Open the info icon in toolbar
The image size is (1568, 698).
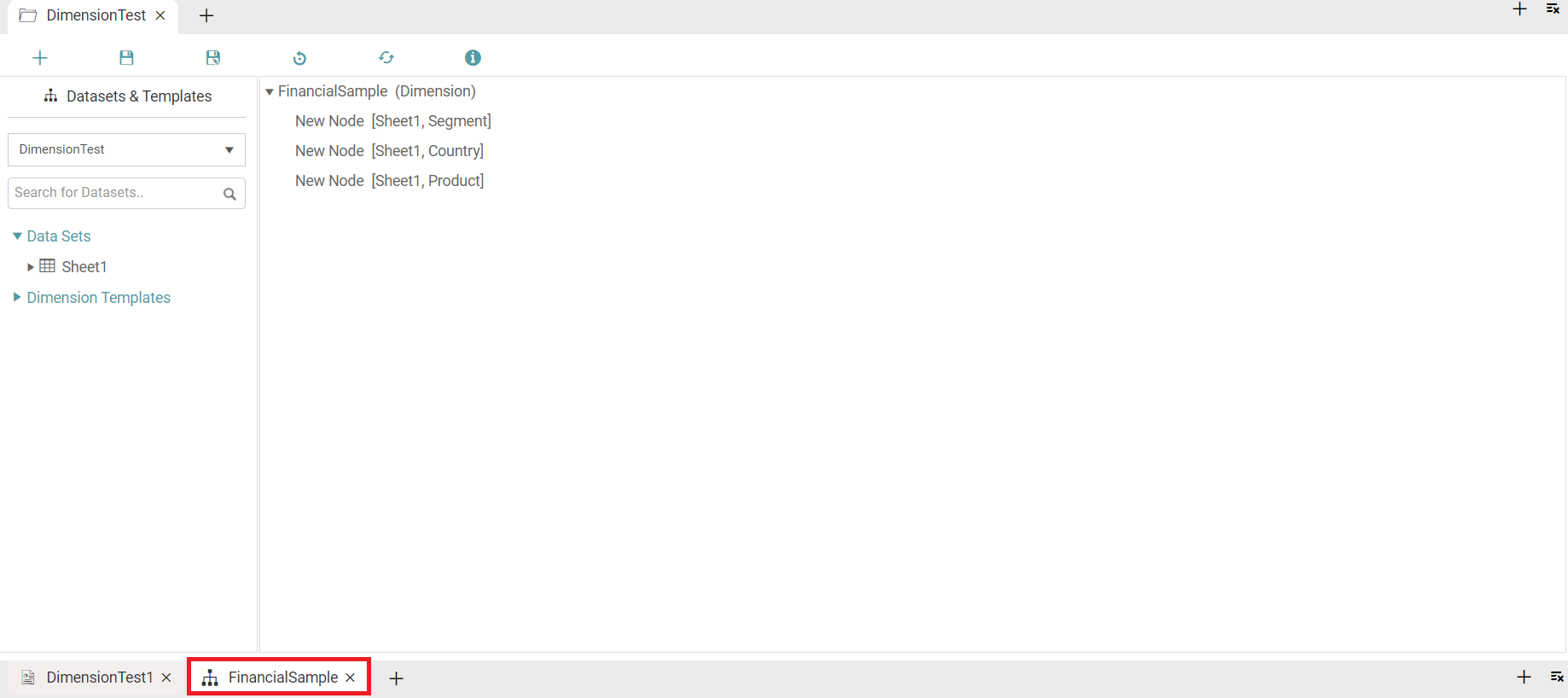pos(473,58)
